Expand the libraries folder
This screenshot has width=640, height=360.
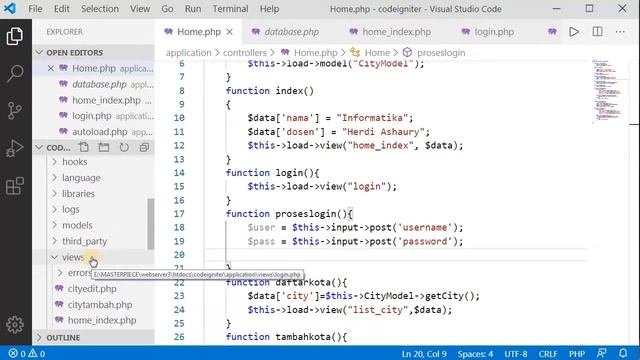[x=78, y=193]
